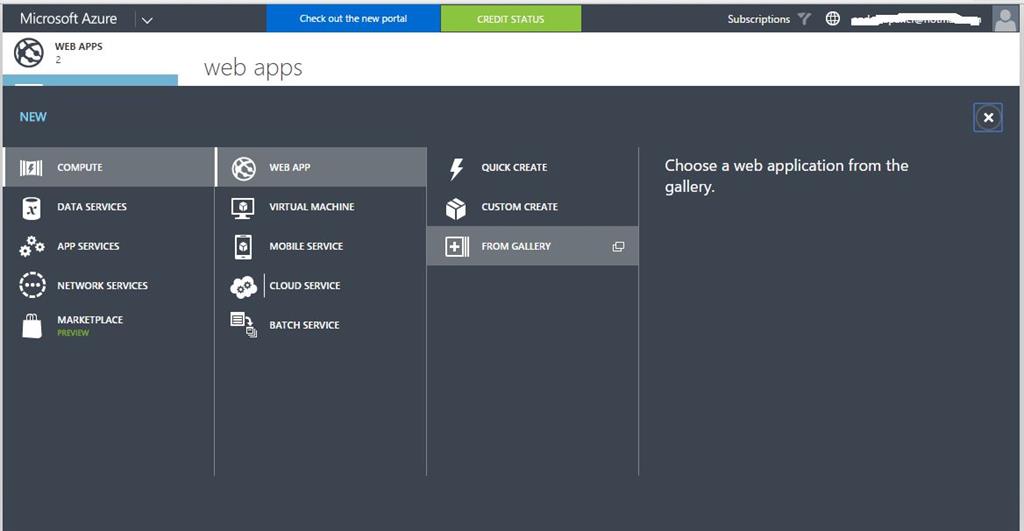The height and width of the screenshot is (531, 1024).
Task: Click the Microsoft Azure logo text
Action: pyautogui.click(x=69, y=18)
